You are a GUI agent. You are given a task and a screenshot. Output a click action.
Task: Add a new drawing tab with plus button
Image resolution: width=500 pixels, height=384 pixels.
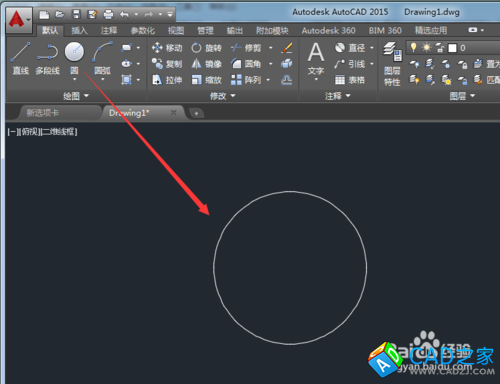196,113
